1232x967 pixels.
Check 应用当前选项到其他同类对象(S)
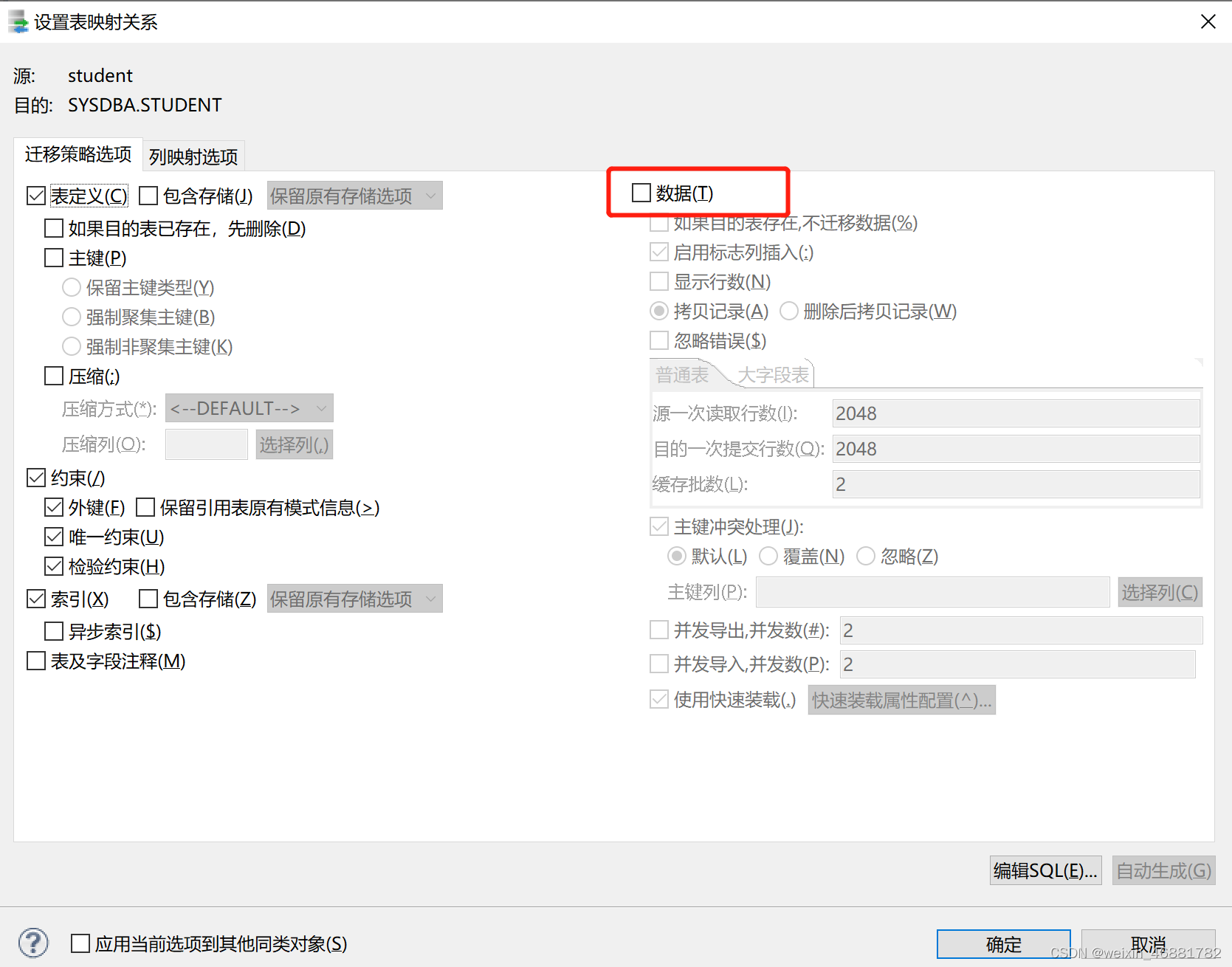pos(80,943)
